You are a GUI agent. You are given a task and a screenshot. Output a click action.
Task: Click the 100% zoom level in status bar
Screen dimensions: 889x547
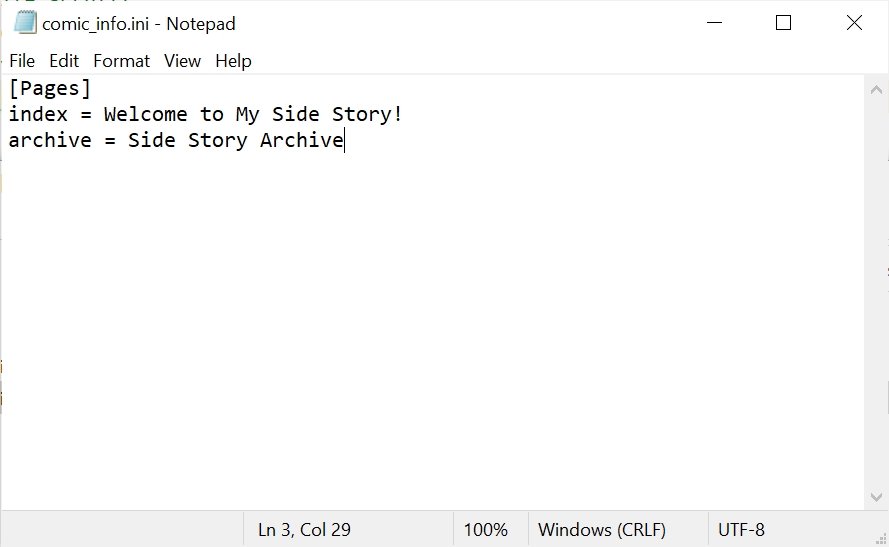[x=485, y=530]
